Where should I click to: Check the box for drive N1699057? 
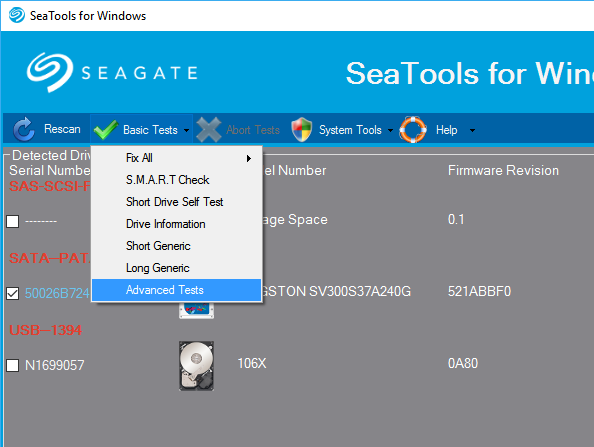(13, 365)
